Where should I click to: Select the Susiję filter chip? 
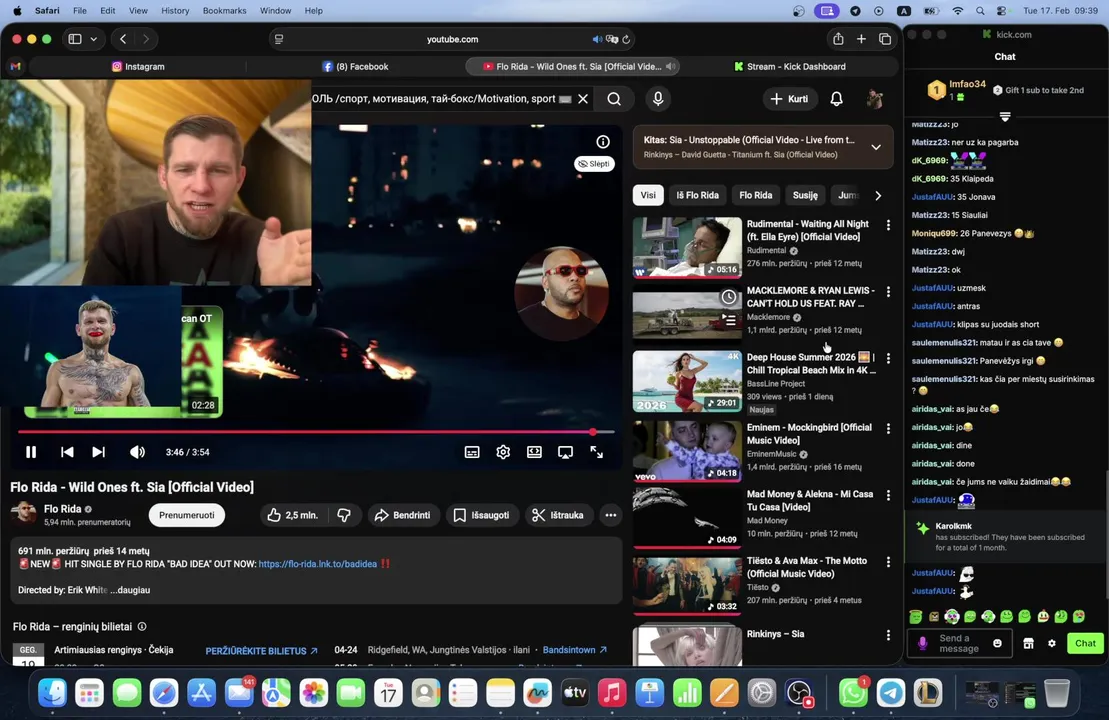(805, 195)
